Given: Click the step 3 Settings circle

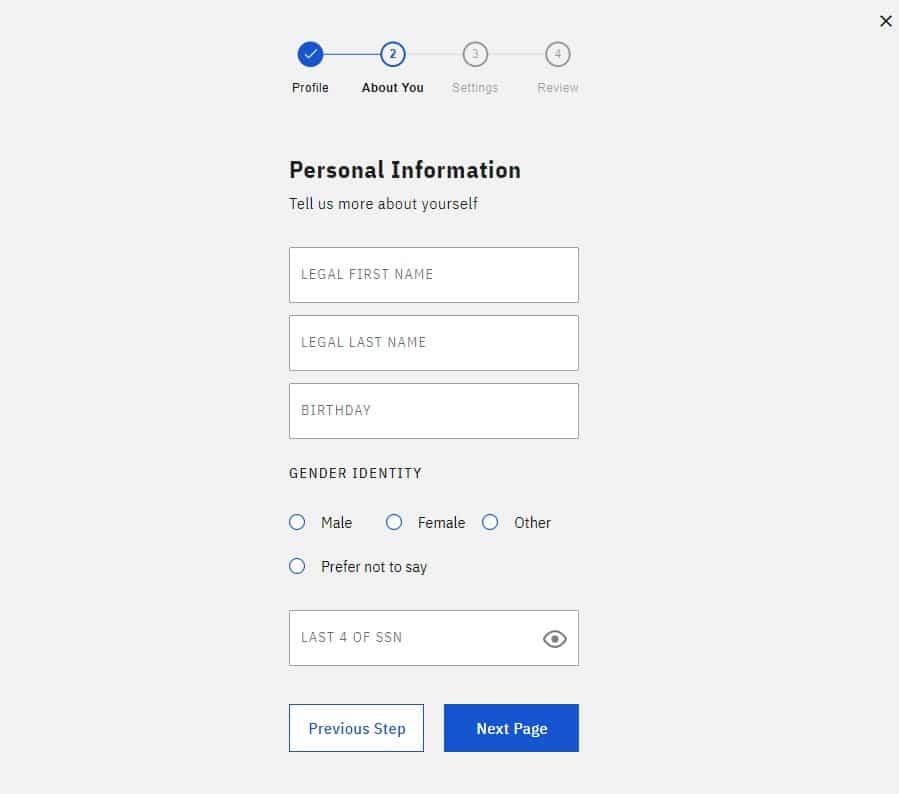Looking at the screenshot, I should pos(475,54).
